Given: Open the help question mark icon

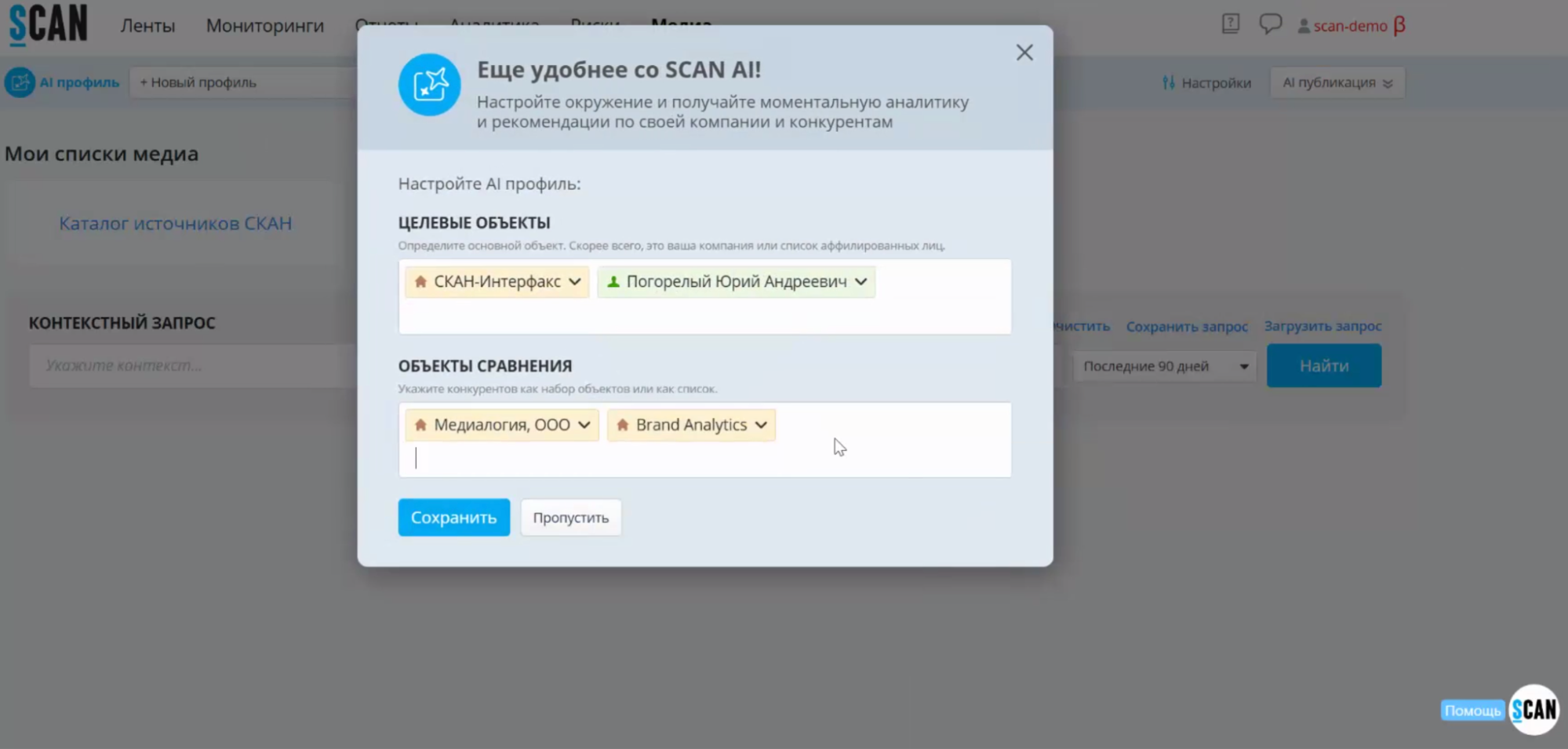Looking at the screenshot, I should [1230, 24].
